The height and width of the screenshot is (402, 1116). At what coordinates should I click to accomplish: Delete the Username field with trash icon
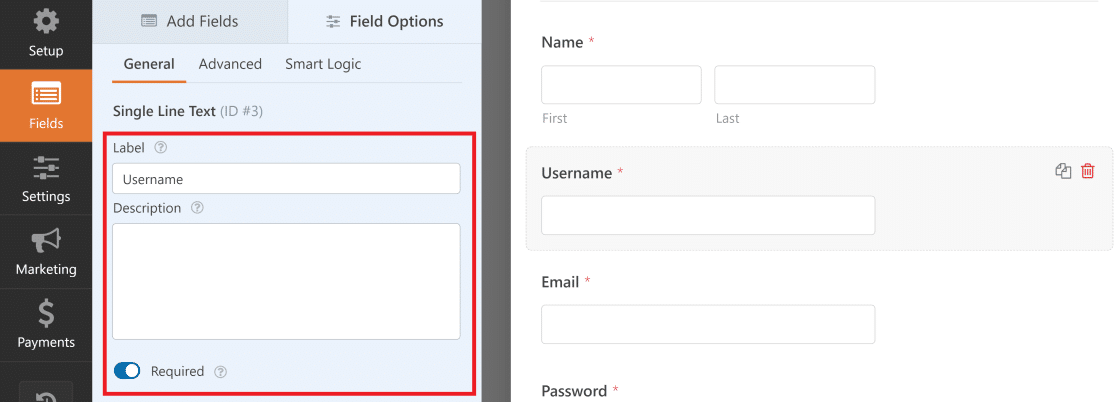(x=1088, y=171)
